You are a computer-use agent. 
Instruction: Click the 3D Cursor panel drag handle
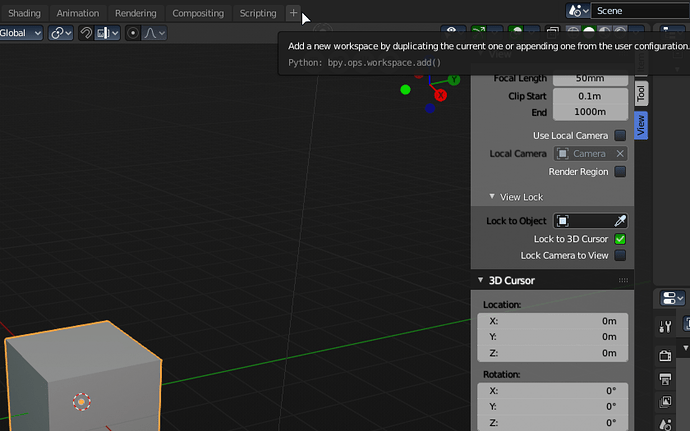coord(623,280)
